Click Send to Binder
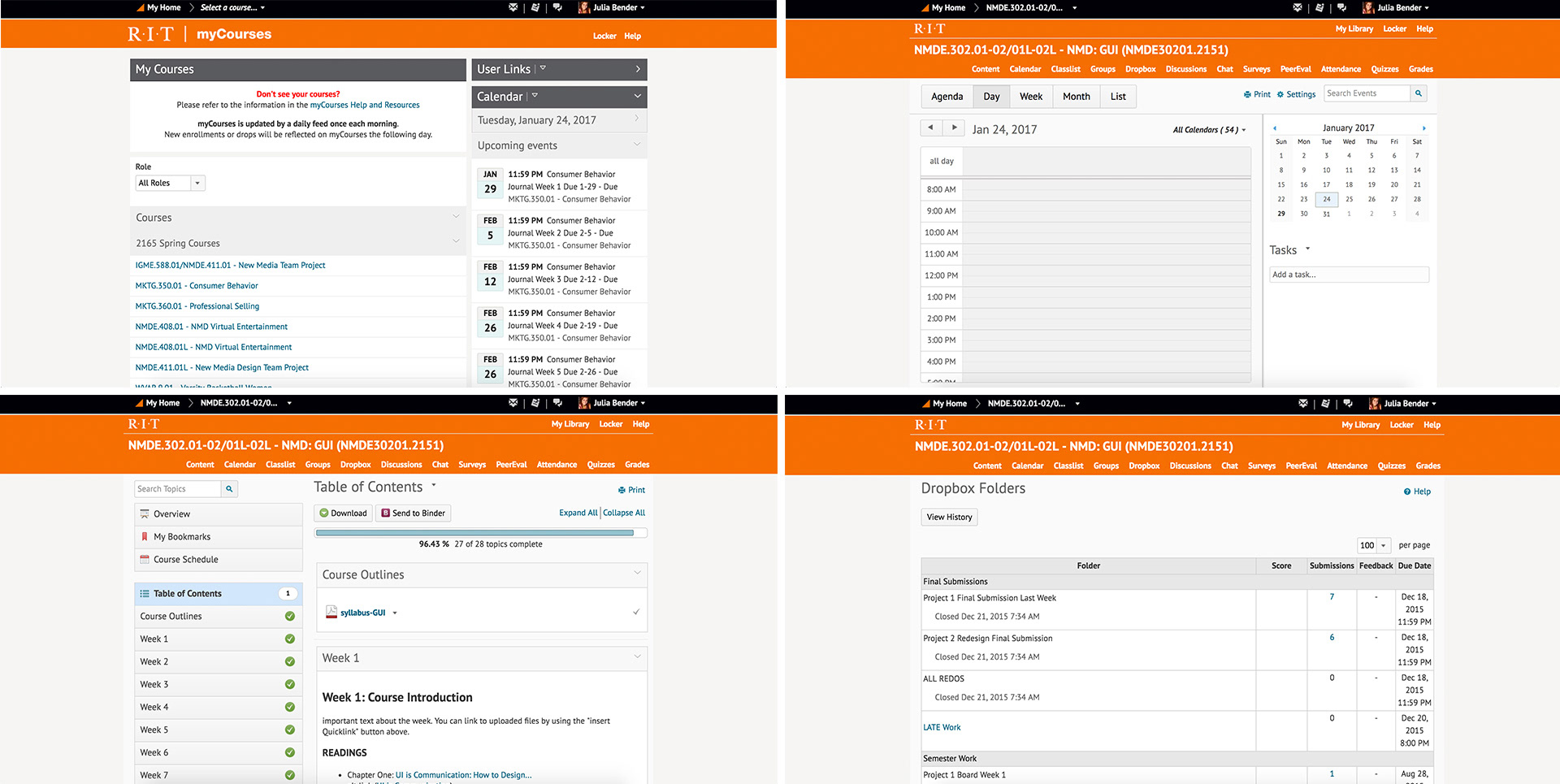1560x784 pixels. point(413,513)
